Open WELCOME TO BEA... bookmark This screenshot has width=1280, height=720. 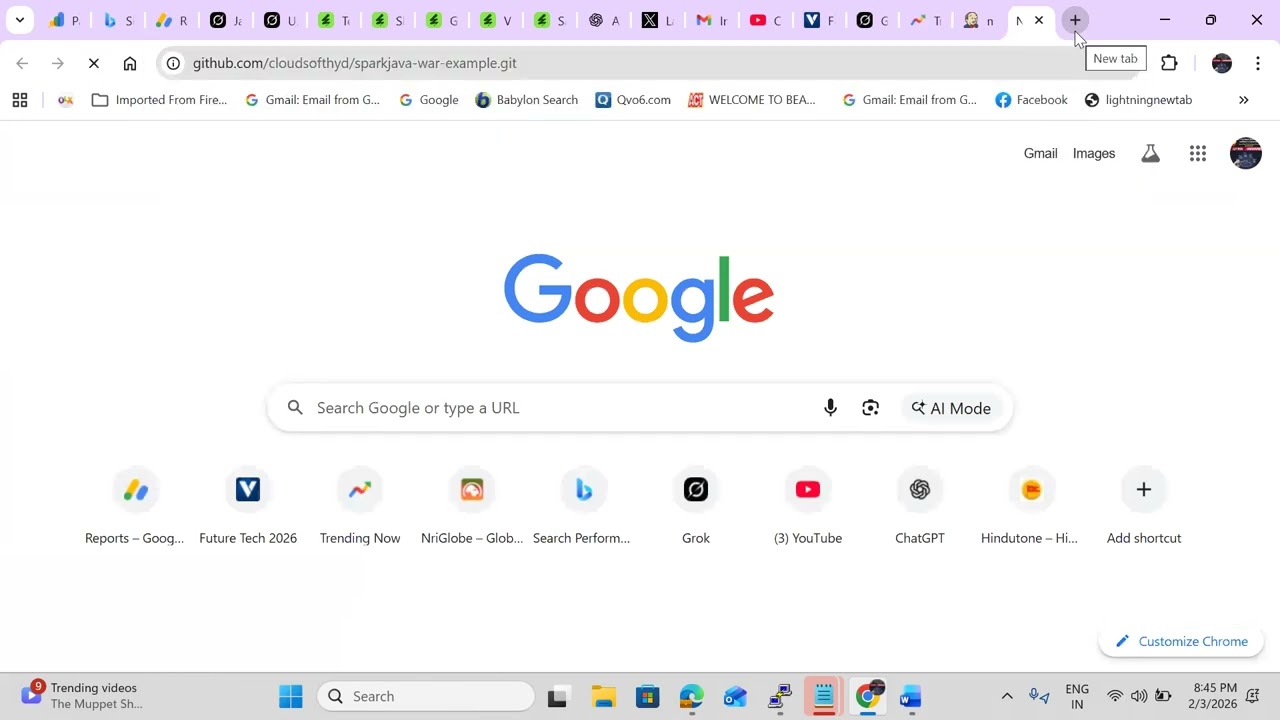(x=752, y=100)
